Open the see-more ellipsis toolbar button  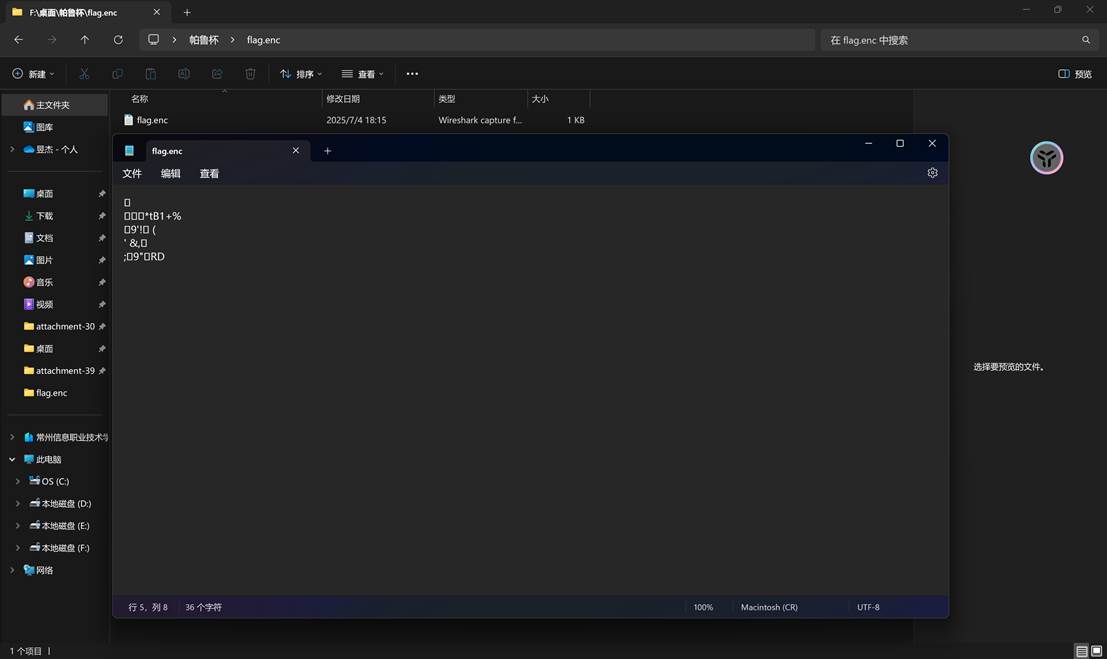412,73
